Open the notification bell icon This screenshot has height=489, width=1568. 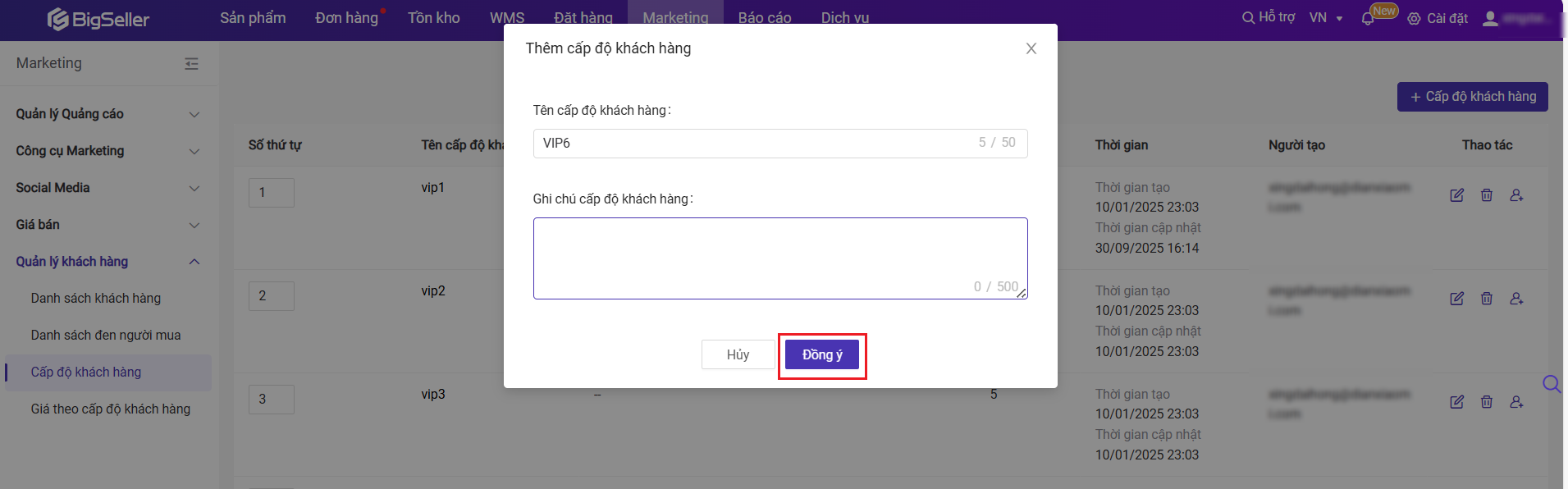(1367, 19)
